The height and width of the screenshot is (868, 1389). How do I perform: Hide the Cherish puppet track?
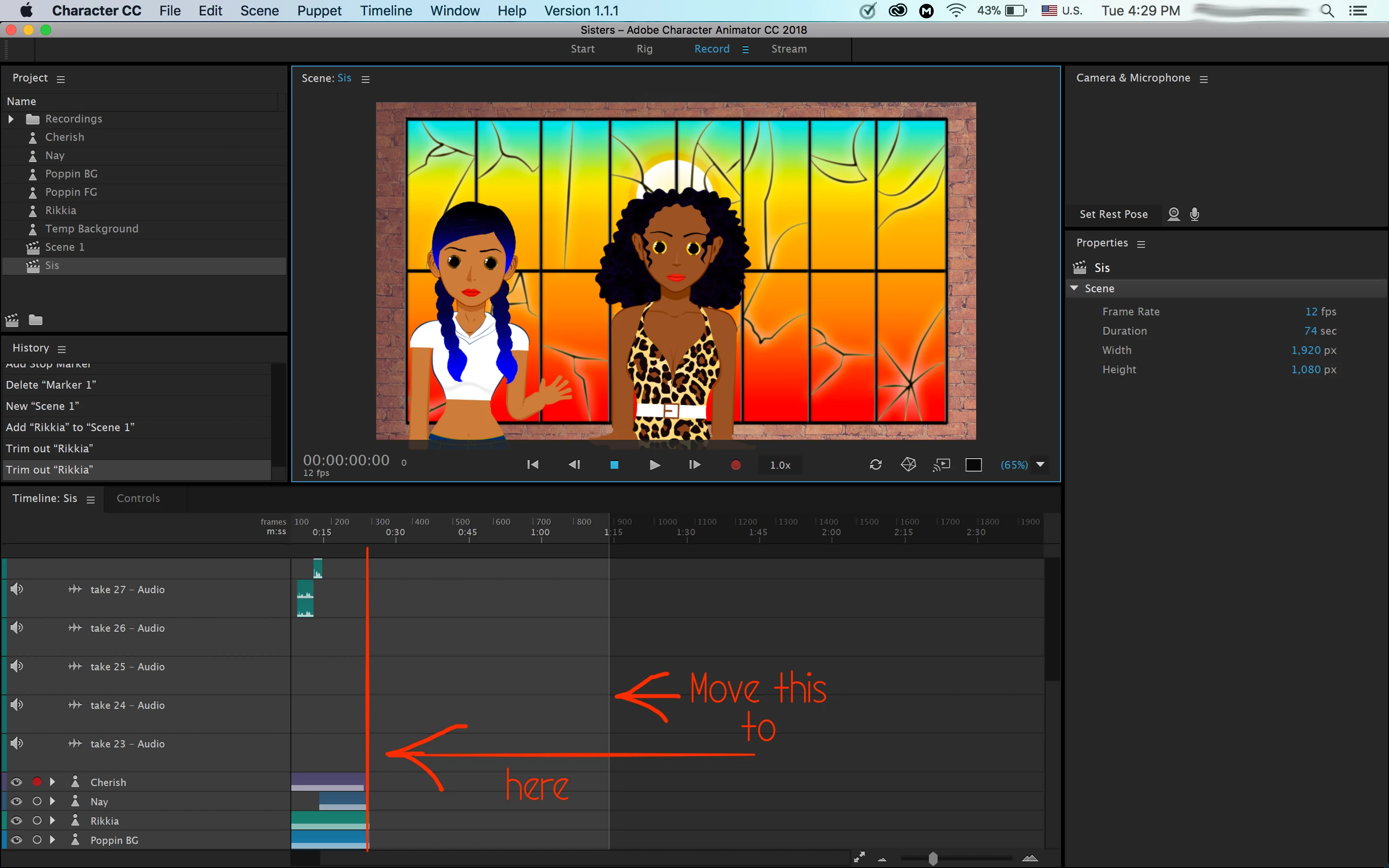(x=16, y=782)
